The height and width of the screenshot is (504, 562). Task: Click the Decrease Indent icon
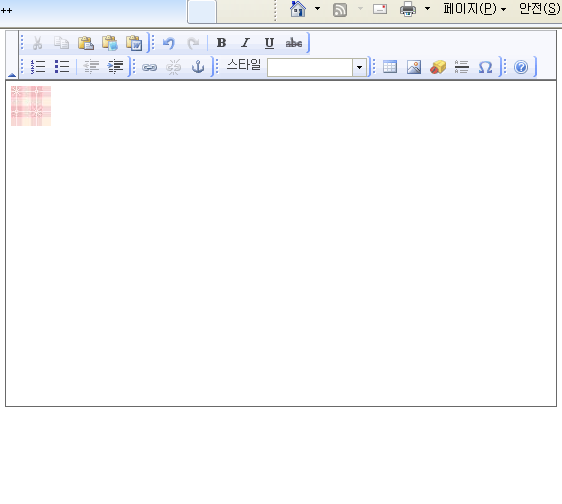click(x=91, y=67)
